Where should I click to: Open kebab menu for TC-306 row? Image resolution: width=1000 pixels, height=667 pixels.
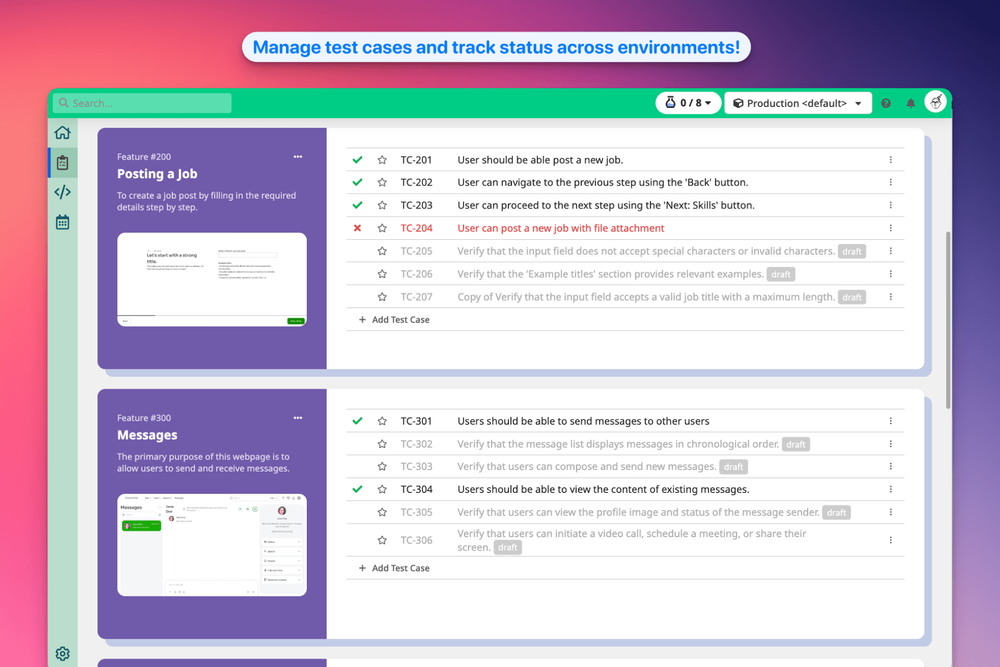coord(890,541)
